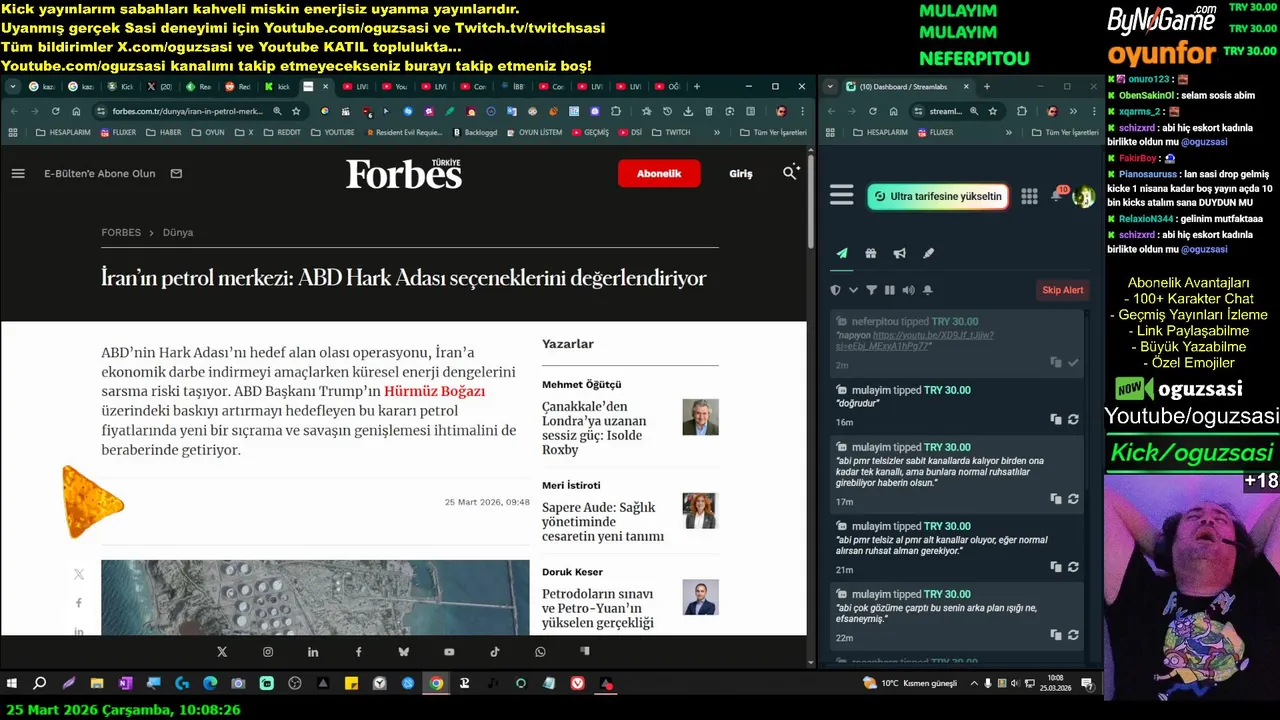Click the FORBES breadcrumb link

(x=121, y=232)
